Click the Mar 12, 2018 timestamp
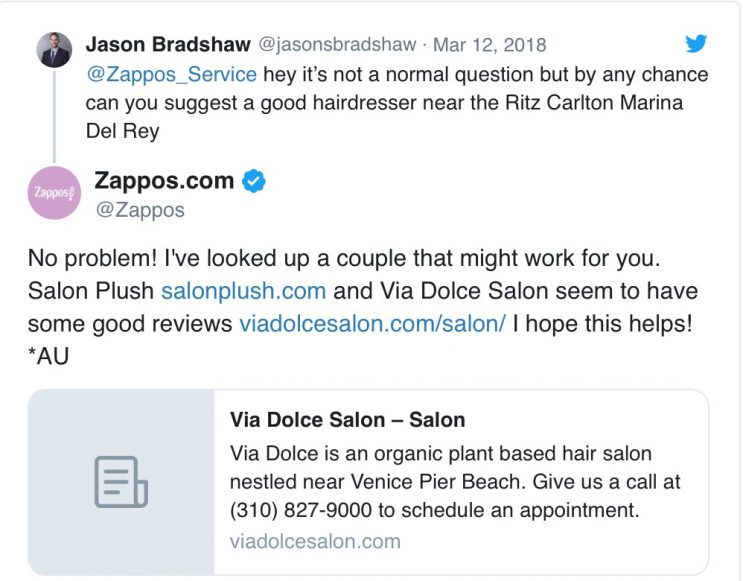743x581 pixels. (x=489, y=45)
